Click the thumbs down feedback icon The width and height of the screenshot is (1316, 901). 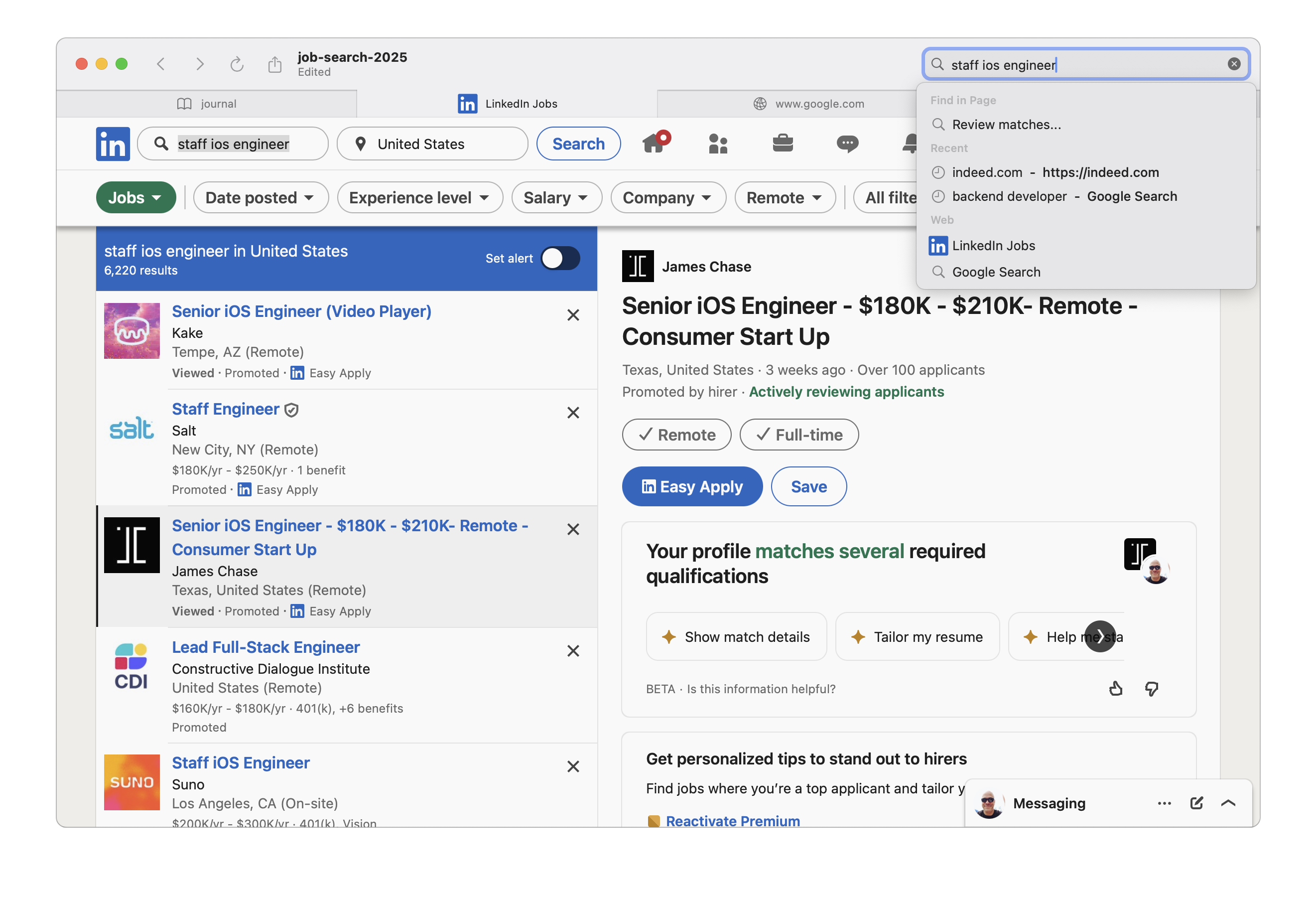click(x=1151, y=689)
